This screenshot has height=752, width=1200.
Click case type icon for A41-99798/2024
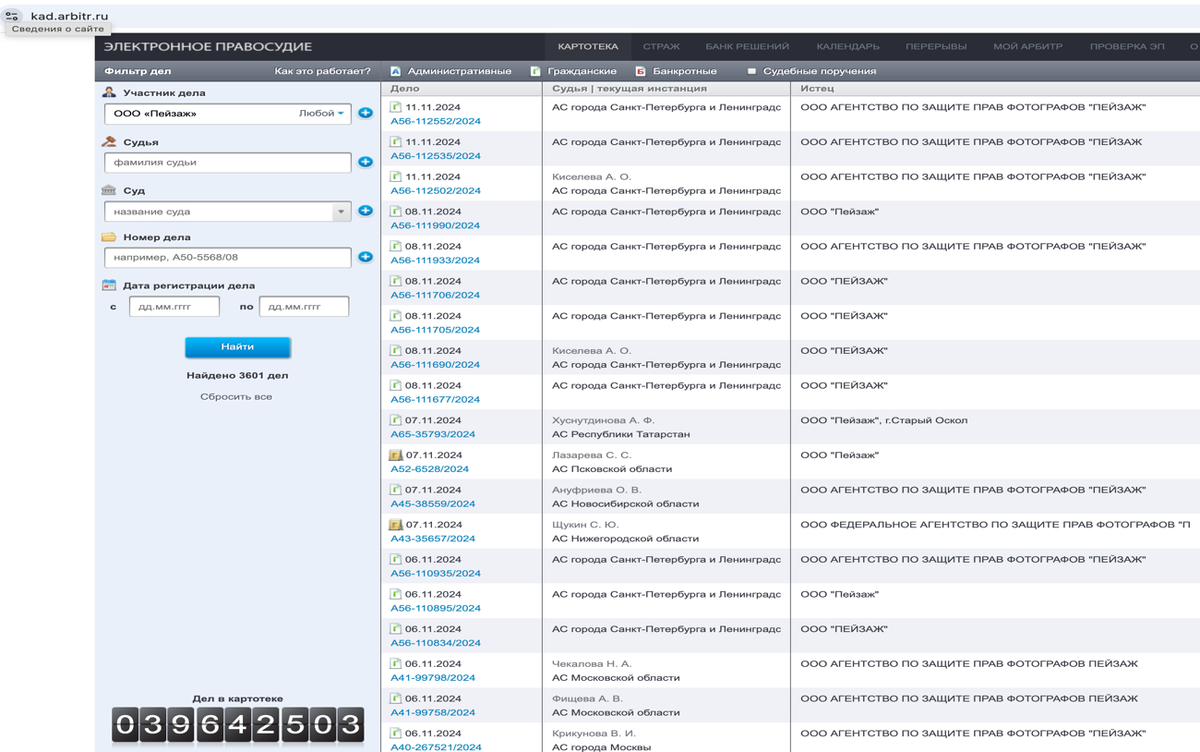[x=396, y=664]
